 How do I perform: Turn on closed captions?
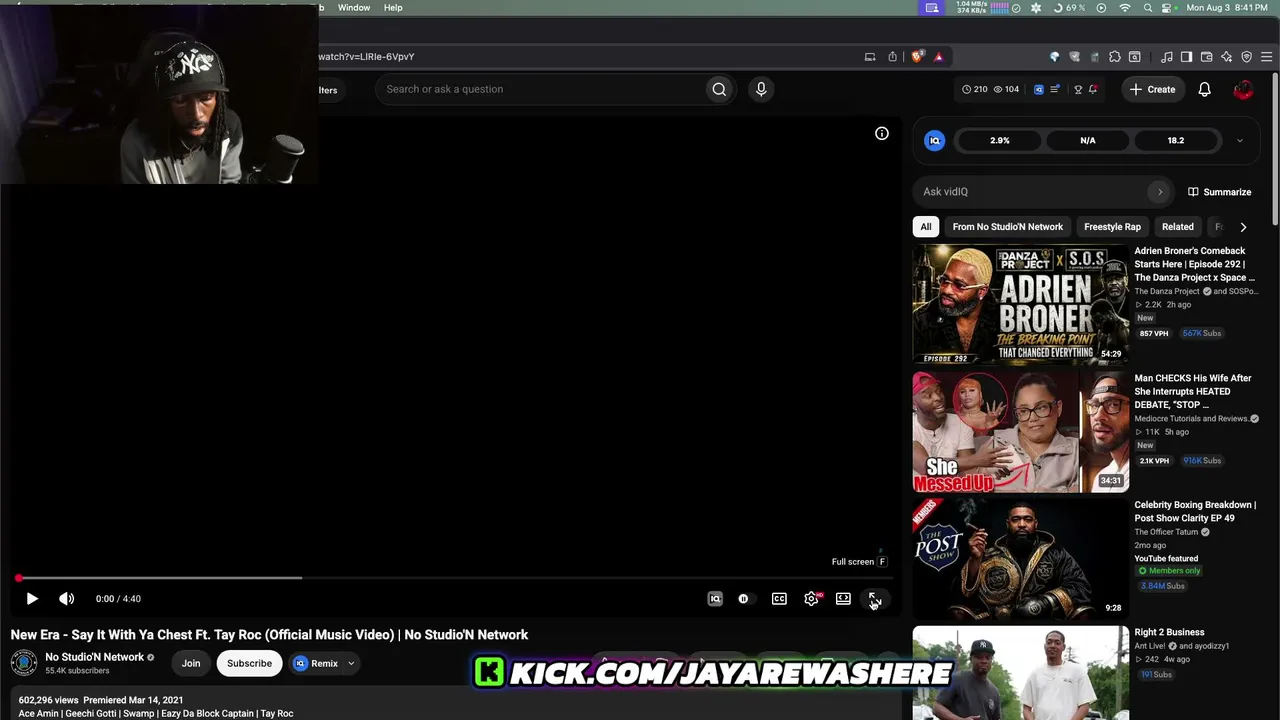pyautogui.click(x=779, y=599)
